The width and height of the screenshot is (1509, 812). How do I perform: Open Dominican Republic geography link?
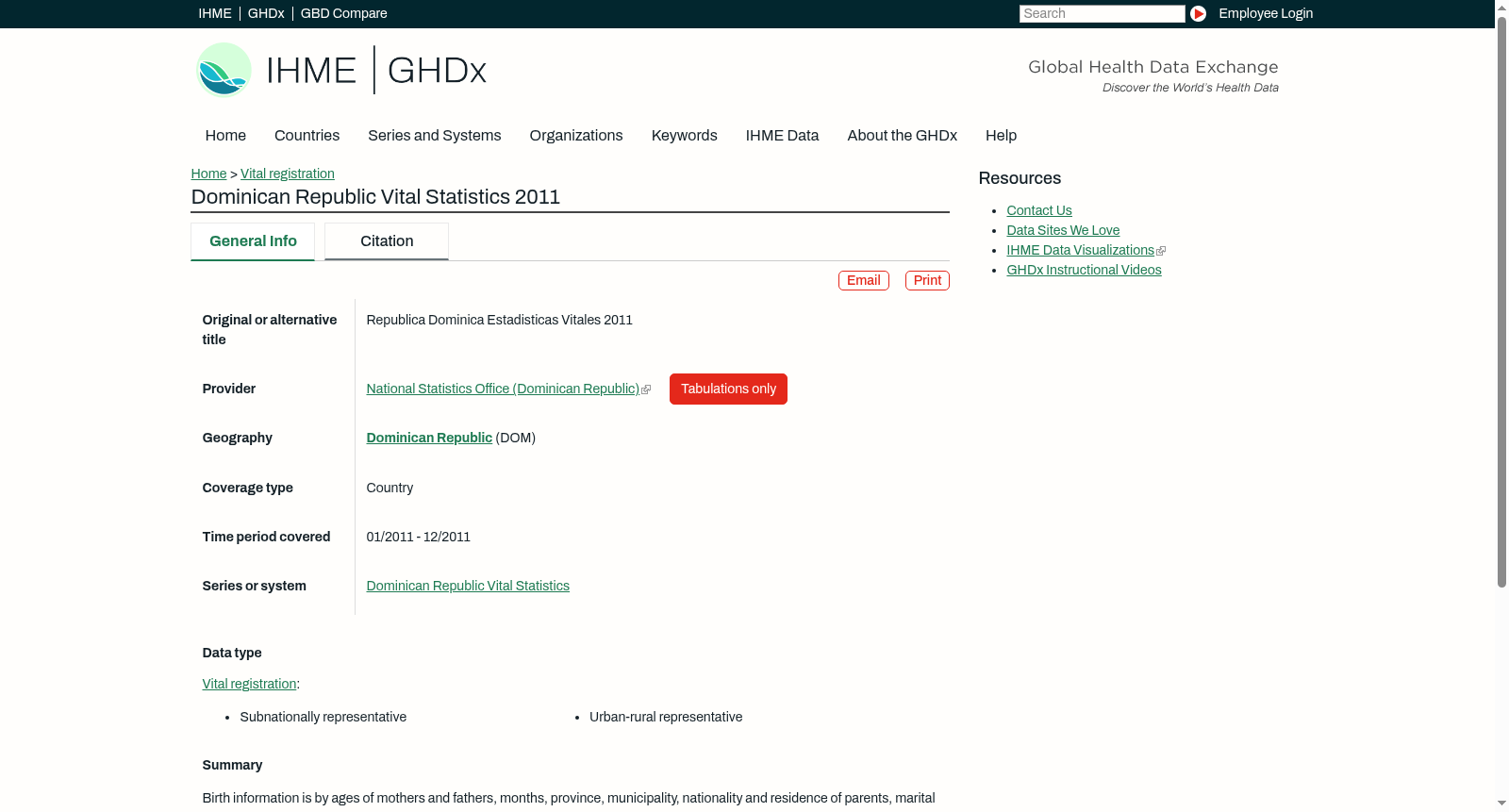tap(429, 438)
